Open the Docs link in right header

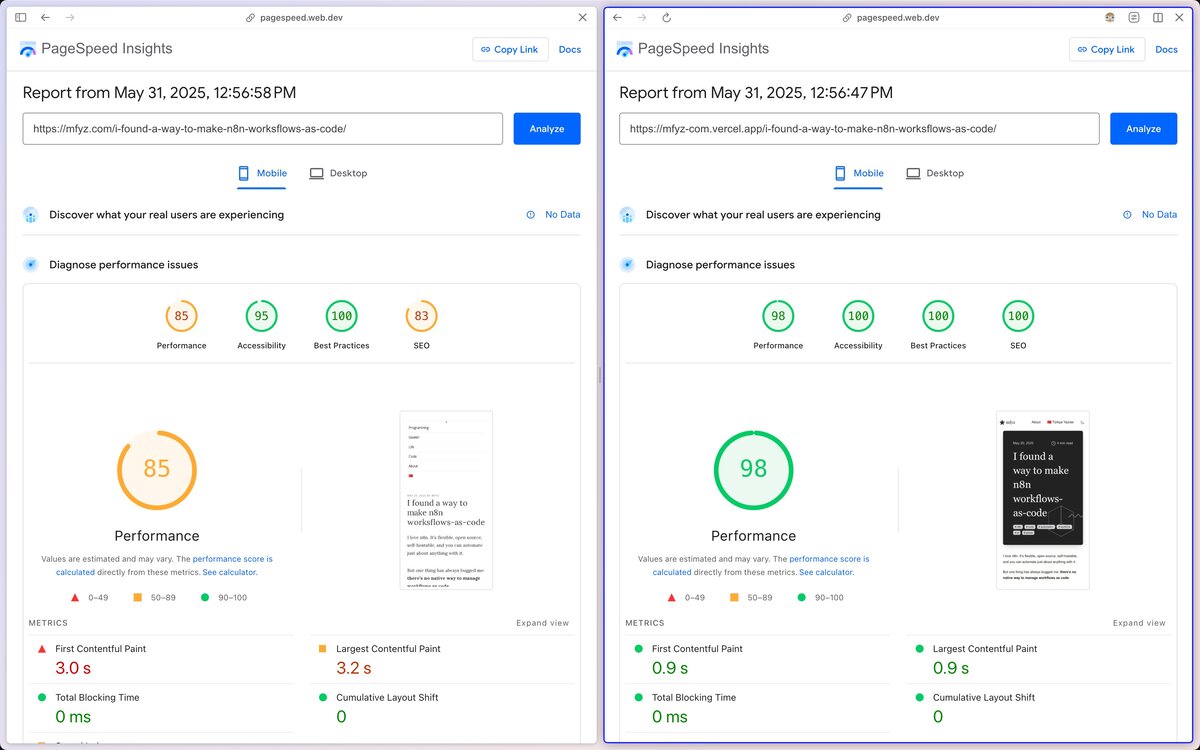(1166, 49)
